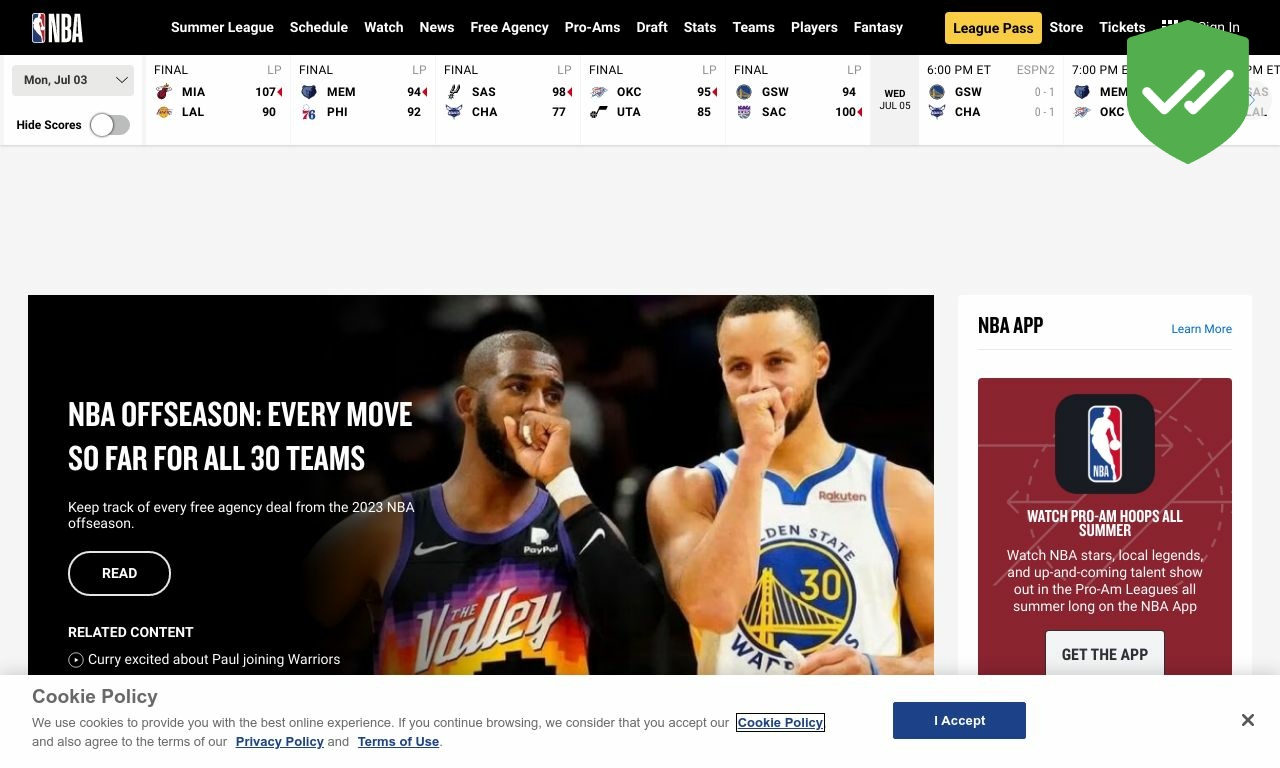Open the Free Agency nav item
1280x768 pixels.
510,28
